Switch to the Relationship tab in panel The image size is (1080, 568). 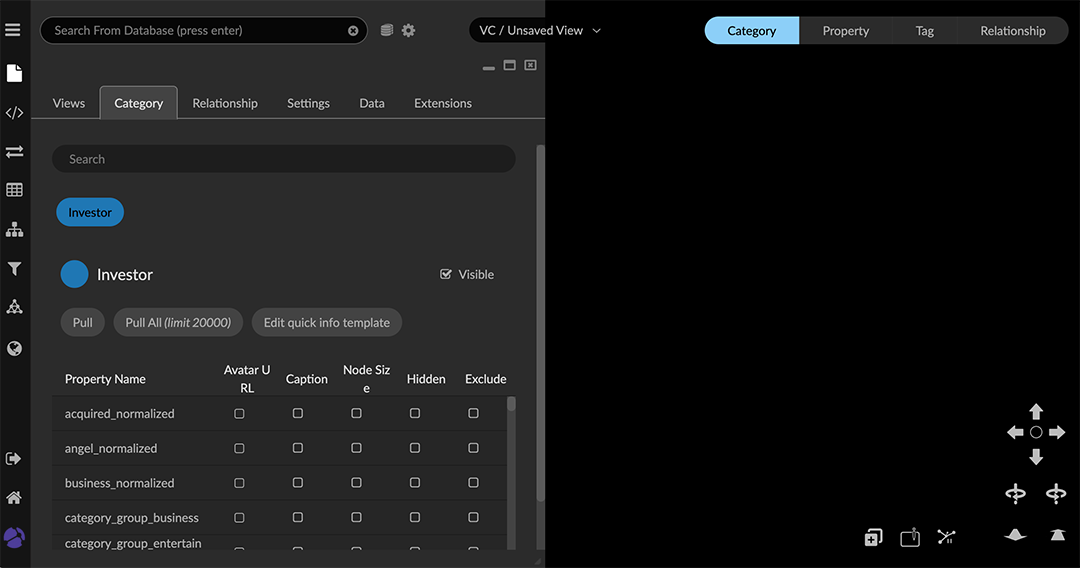click(x=225, y=103)
